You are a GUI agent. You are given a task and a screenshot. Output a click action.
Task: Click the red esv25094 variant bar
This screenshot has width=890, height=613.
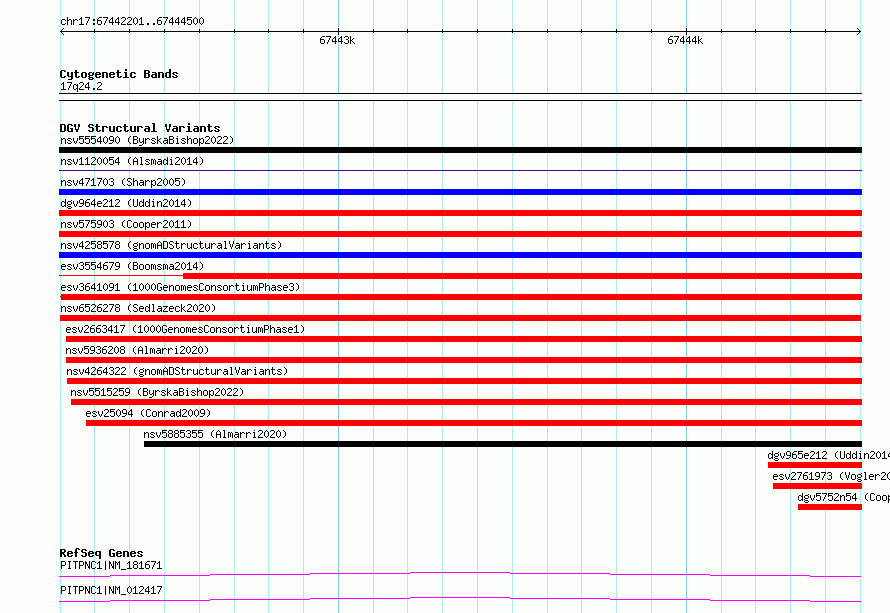474,423
